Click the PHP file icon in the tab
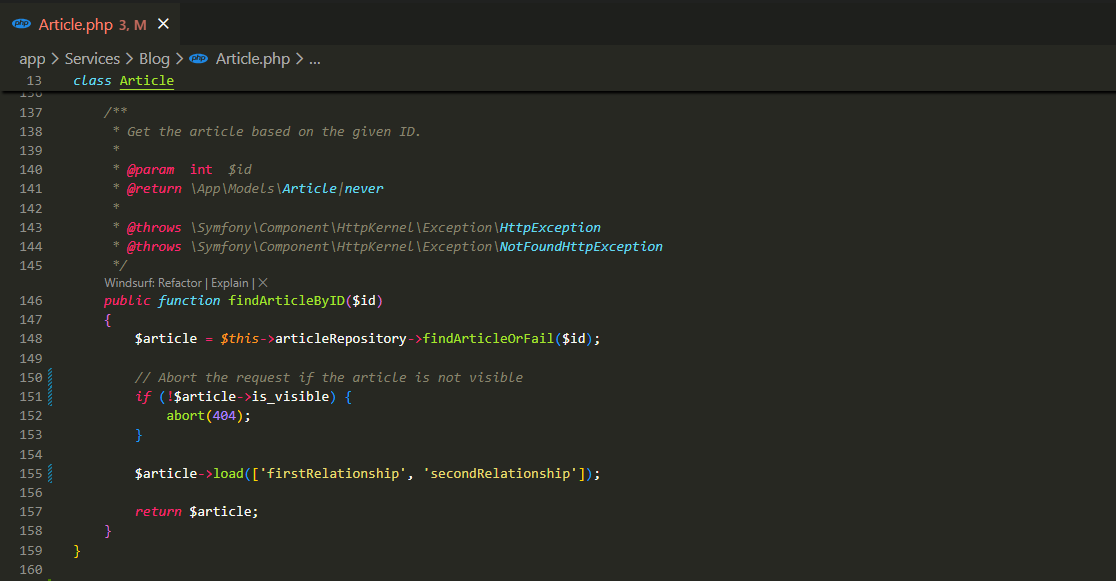Viewport: 1116px width, 581px height. [x=22, y=24]
